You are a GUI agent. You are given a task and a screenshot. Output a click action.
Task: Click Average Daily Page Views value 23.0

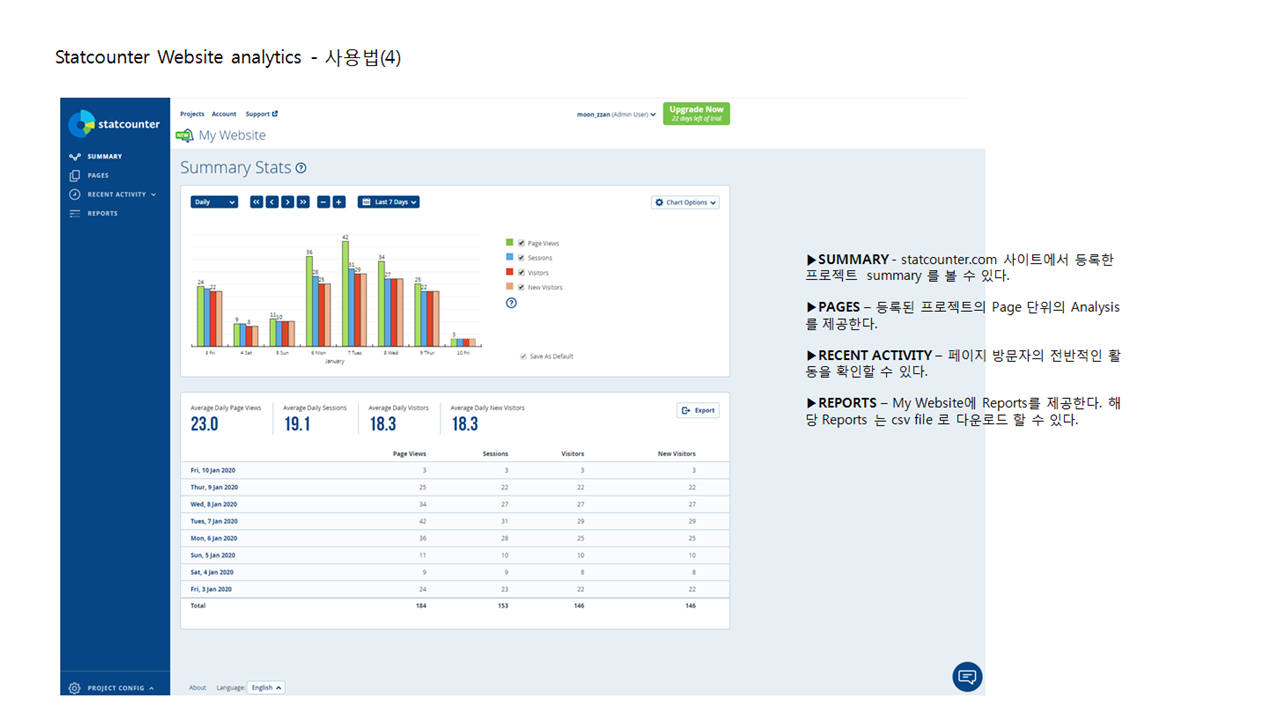click(204, 424)
